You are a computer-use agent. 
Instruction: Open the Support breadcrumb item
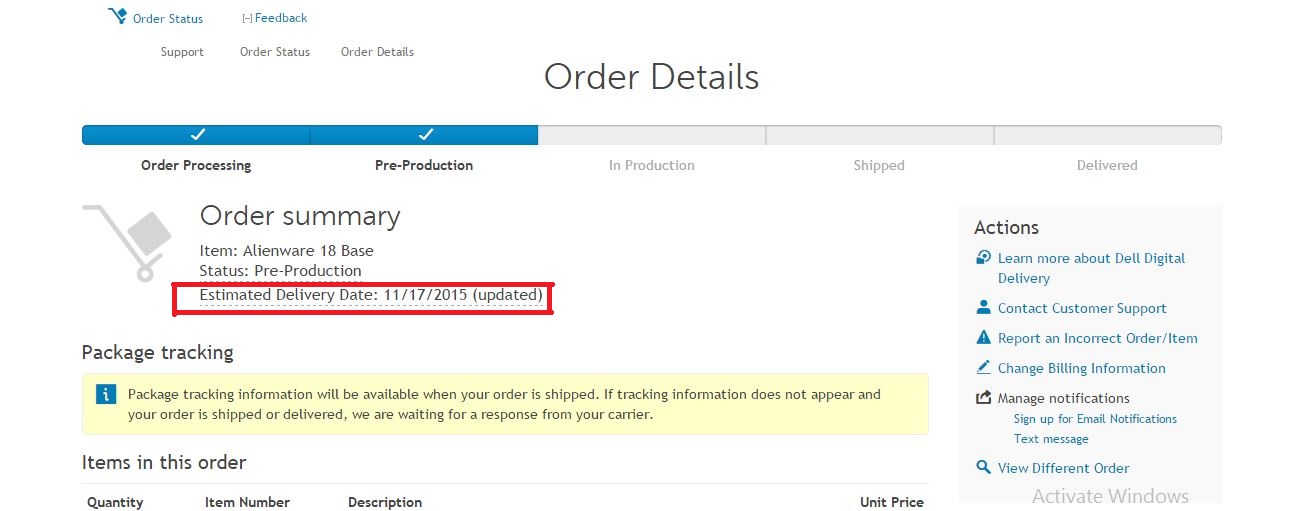[182, 52]
